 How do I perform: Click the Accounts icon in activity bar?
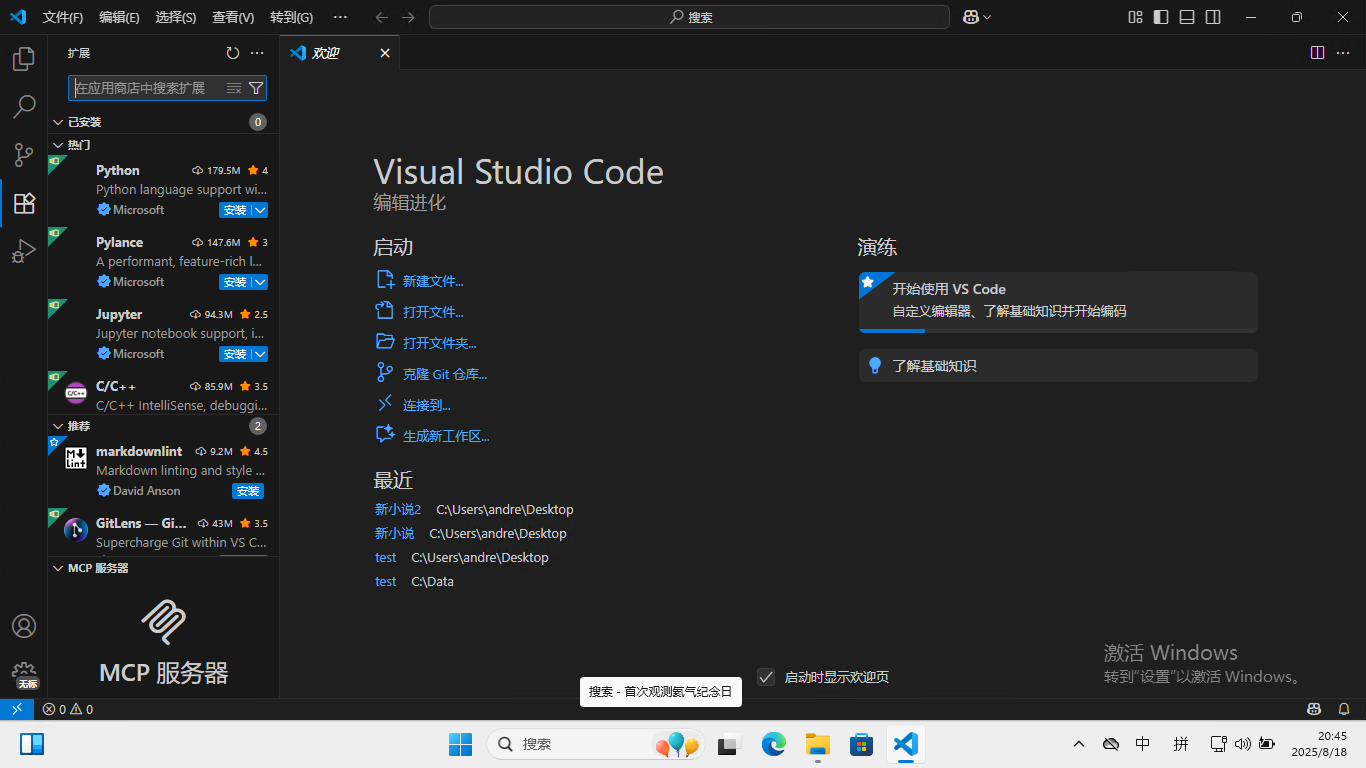[24, 626]
